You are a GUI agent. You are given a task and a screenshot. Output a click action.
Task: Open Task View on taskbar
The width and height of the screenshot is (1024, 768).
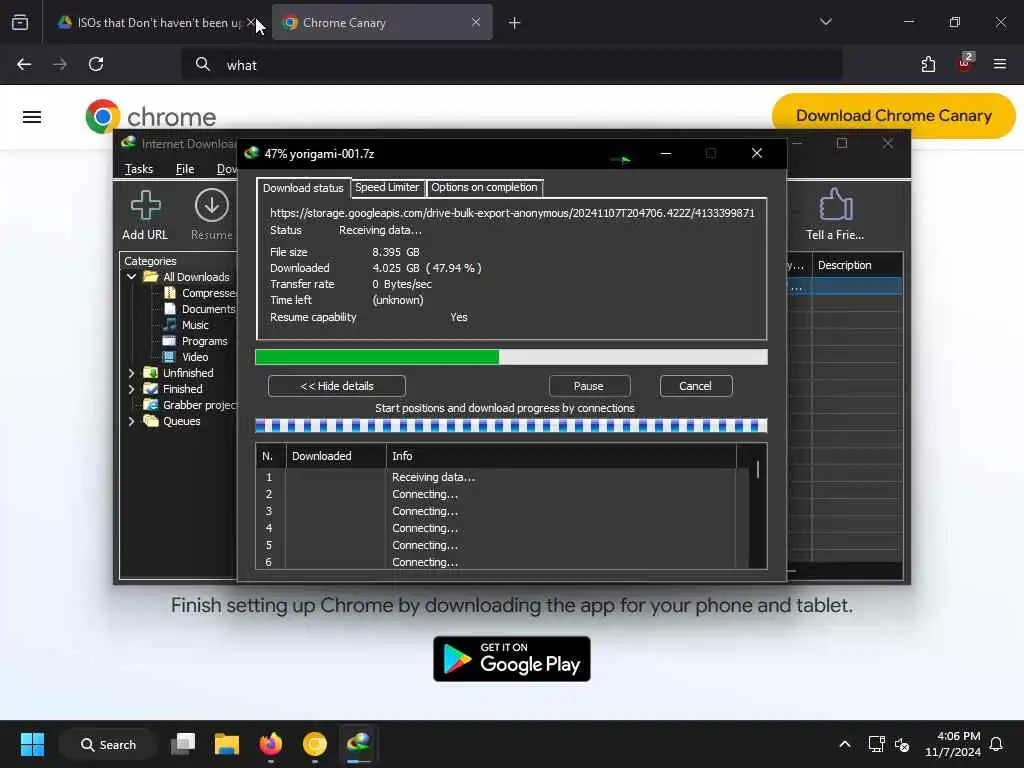coord(183,744)
